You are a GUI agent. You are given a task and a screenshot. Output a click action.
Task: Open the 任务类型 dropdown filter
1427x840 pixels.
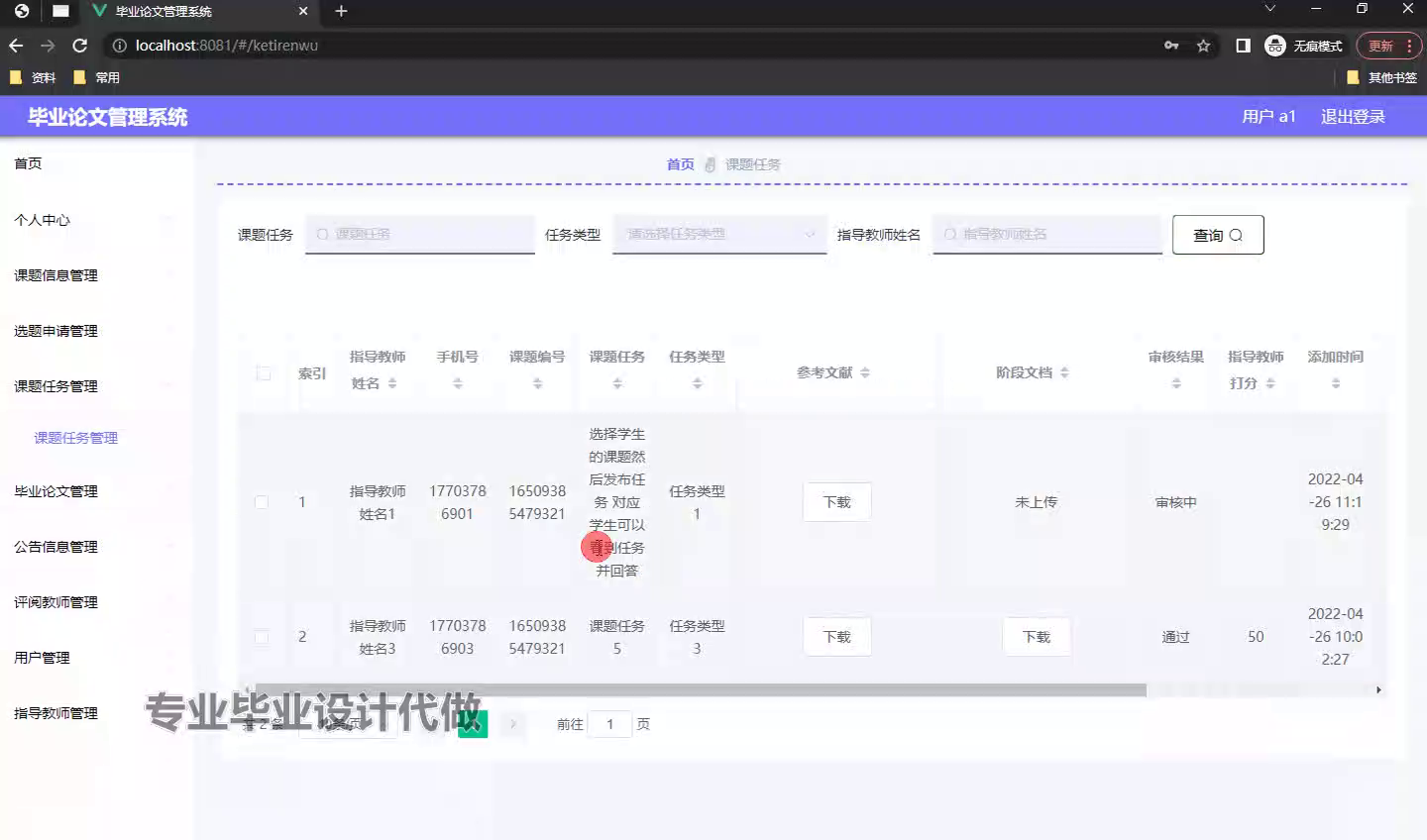point(719,235)
